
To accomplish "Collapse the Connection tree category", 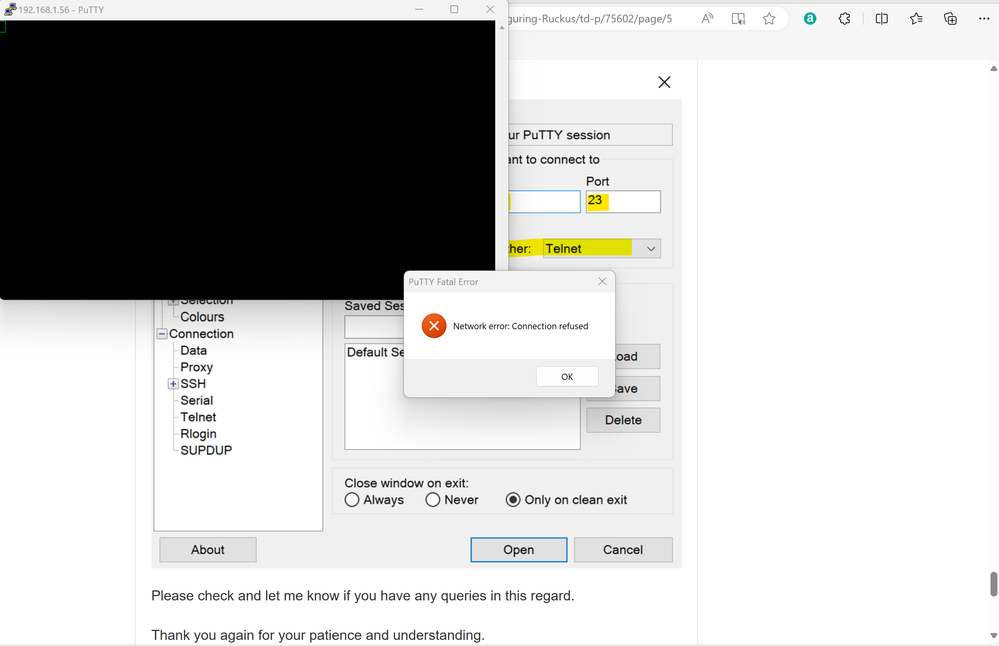I will [161, 334].
